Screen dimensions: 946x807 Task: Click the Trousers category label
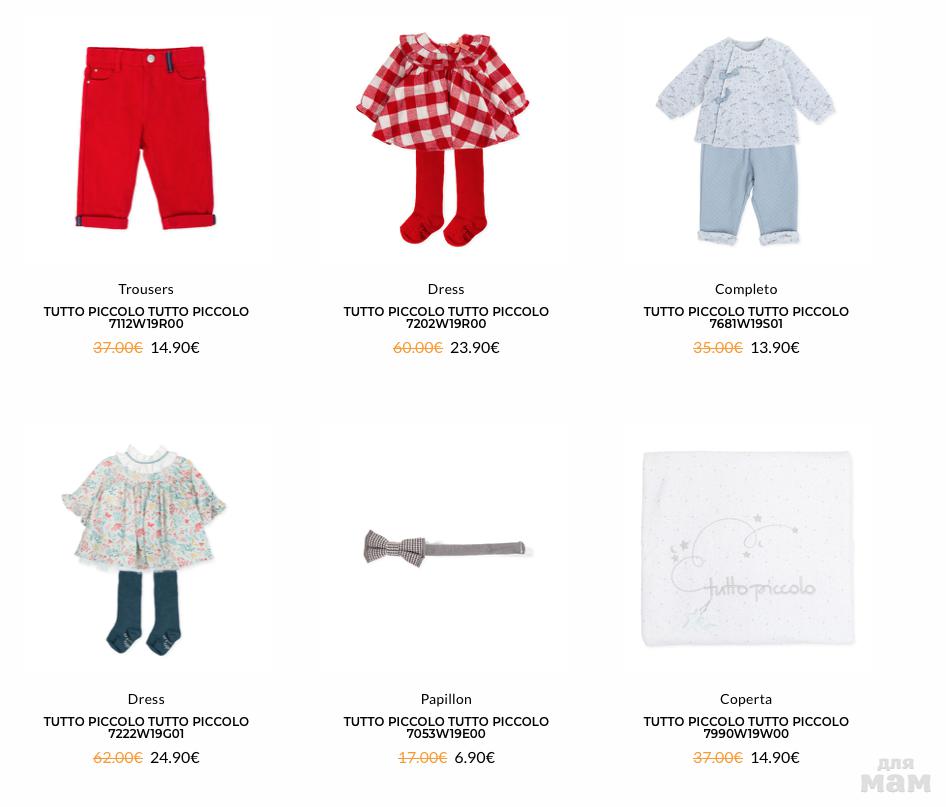point(145,289)
